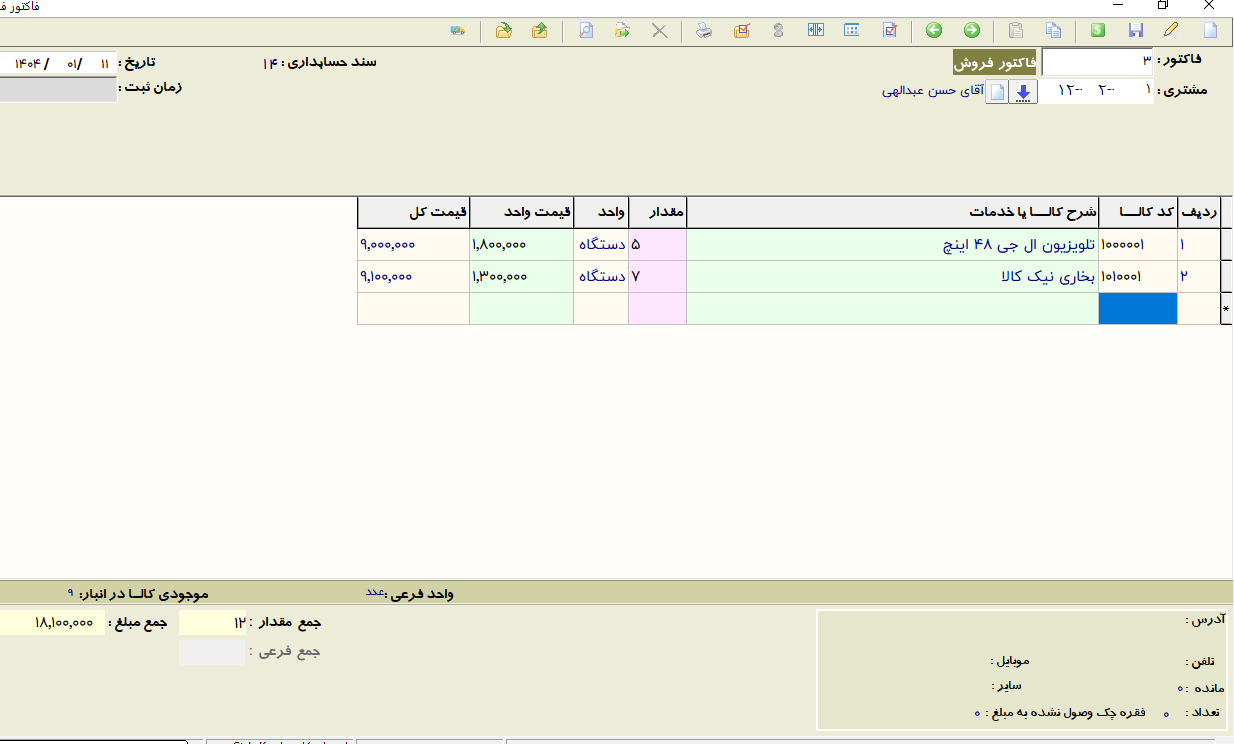Open customer list with blue down arrow

[x=1023, y=92]
